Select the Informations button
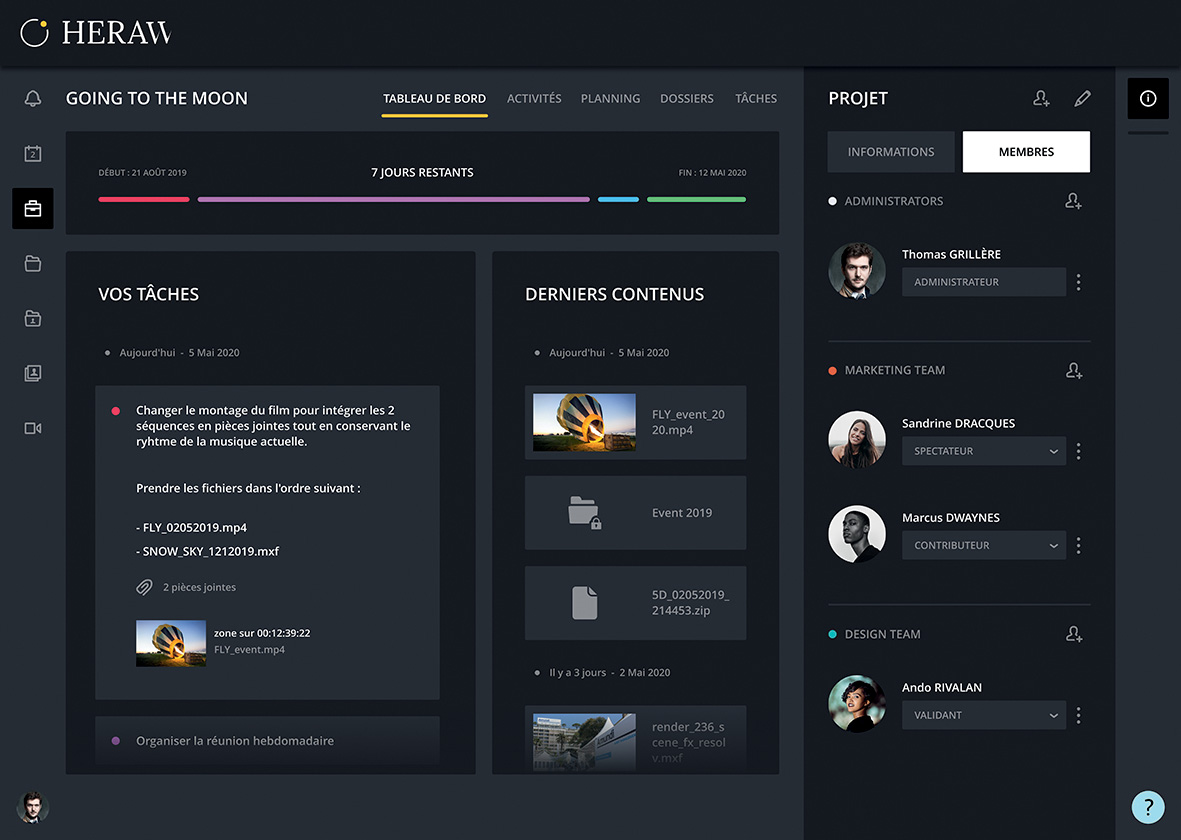This screenshot has width=1181, height=840. 891,152
